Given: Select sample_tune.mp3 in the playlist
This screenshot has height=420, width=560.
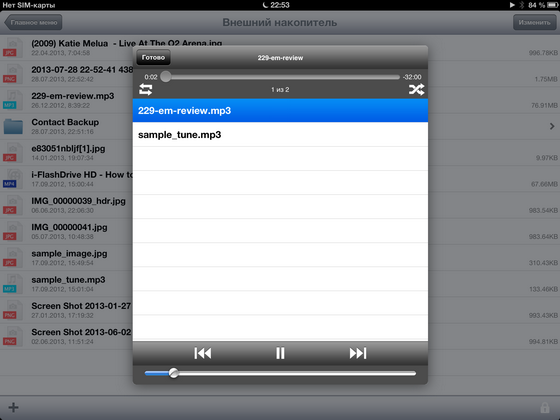Looking at the screenshot, I should 280,135.
